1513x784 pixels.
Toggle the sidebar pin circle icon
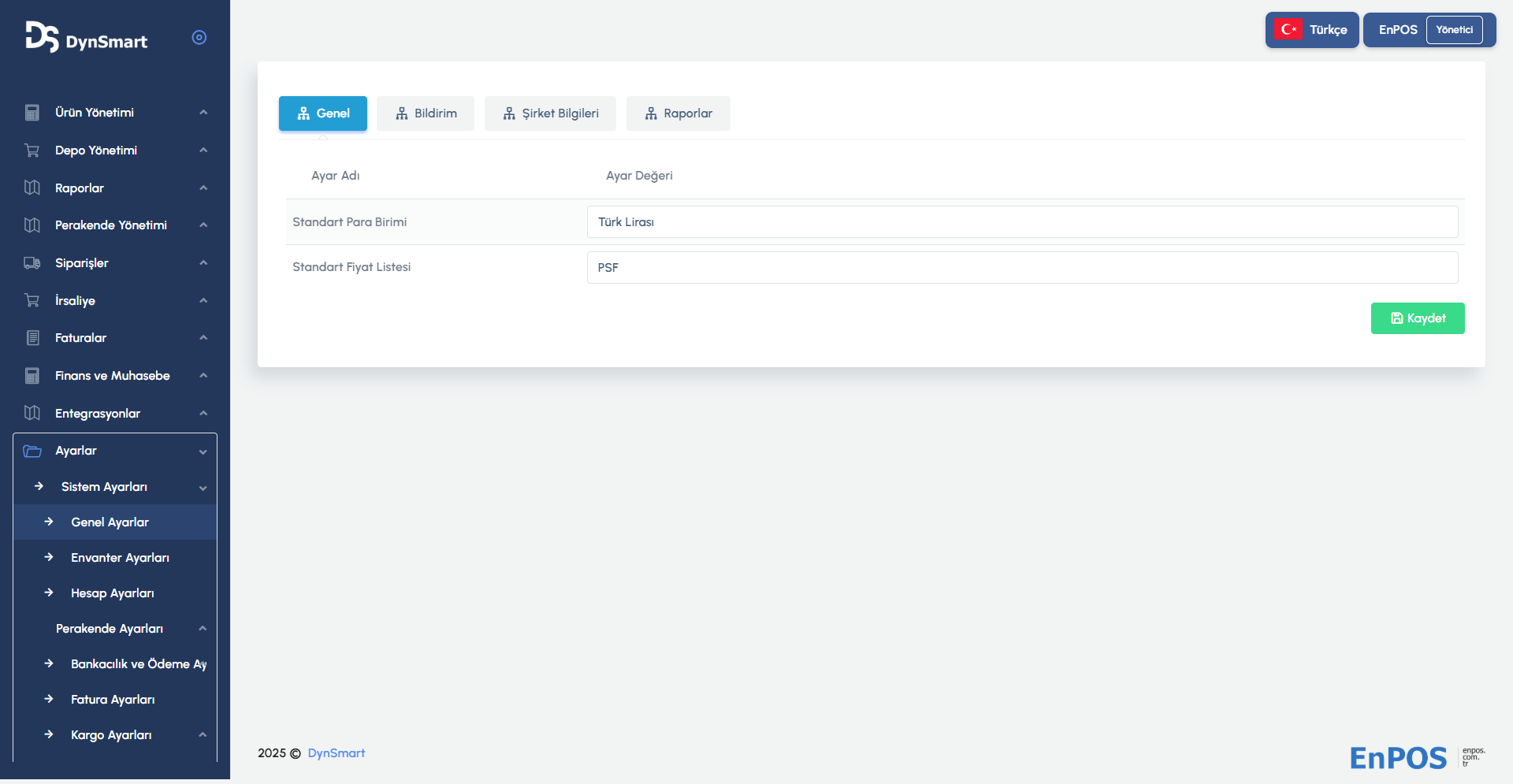[199, 37]
